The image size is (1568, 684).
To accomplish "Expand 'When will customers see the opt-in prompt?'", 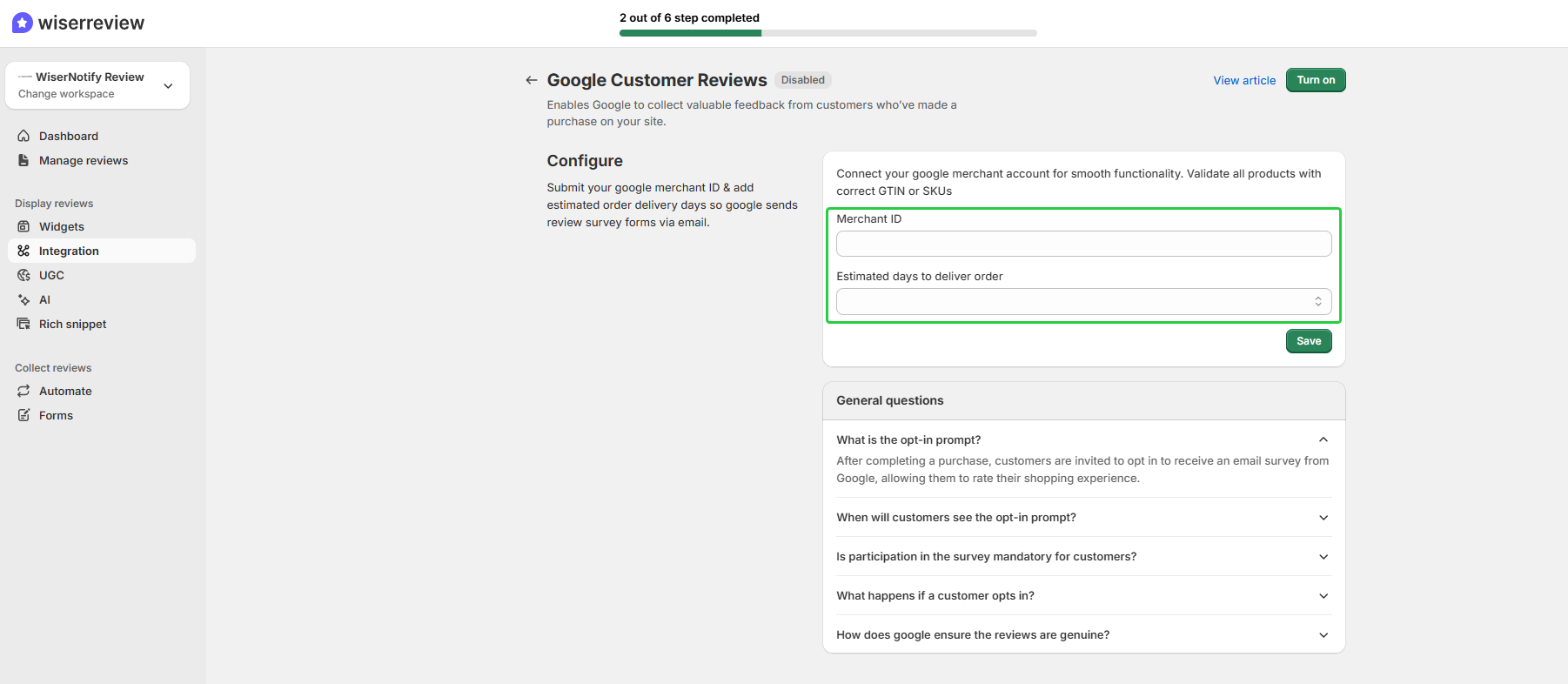I will tap(1083, 517).
